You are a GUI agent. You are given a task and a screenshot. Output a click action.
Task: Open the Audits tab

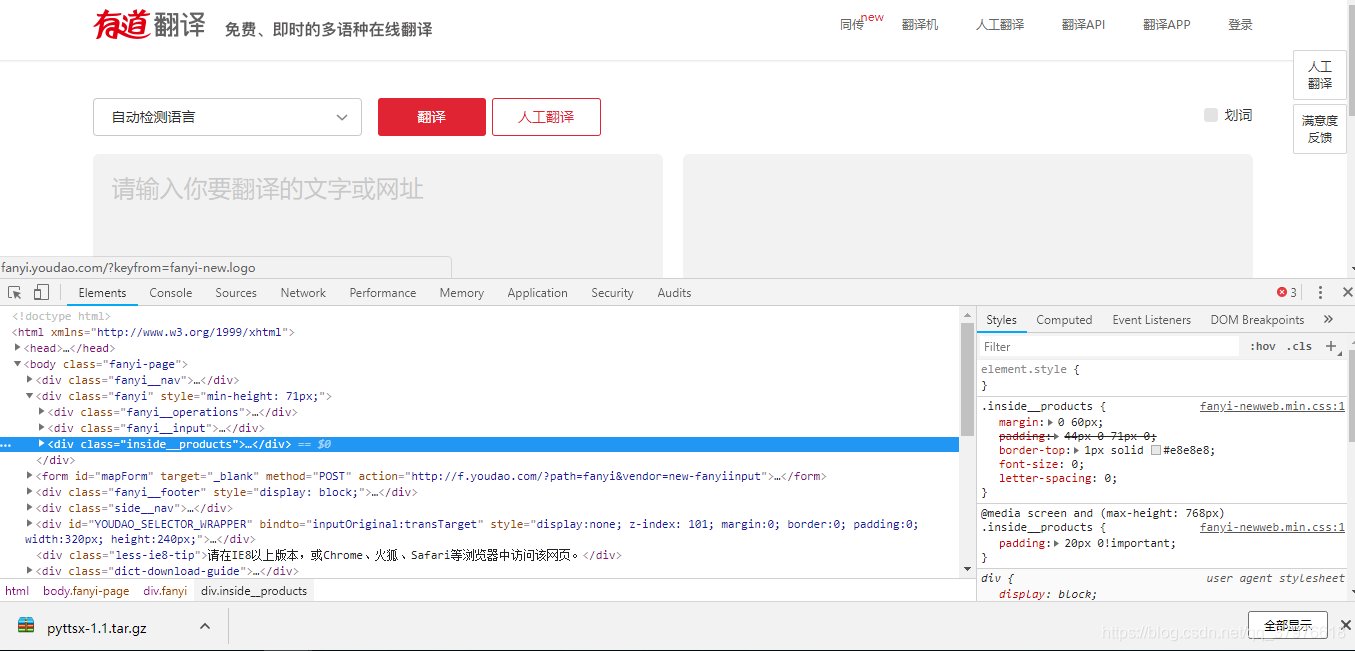point(674,293)
